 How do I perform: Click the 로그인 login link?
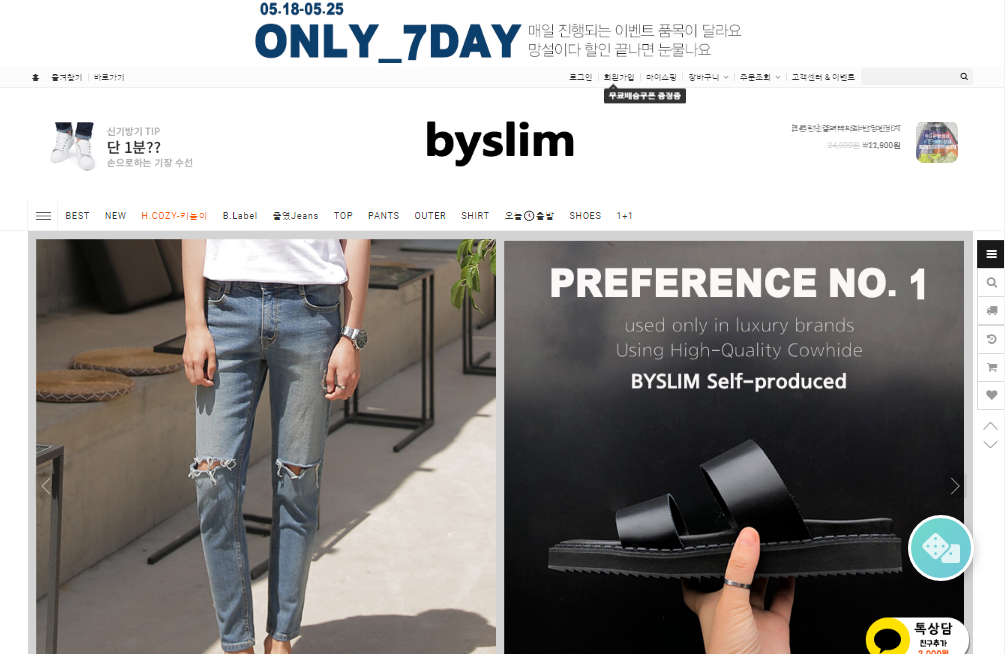point(580,78)
